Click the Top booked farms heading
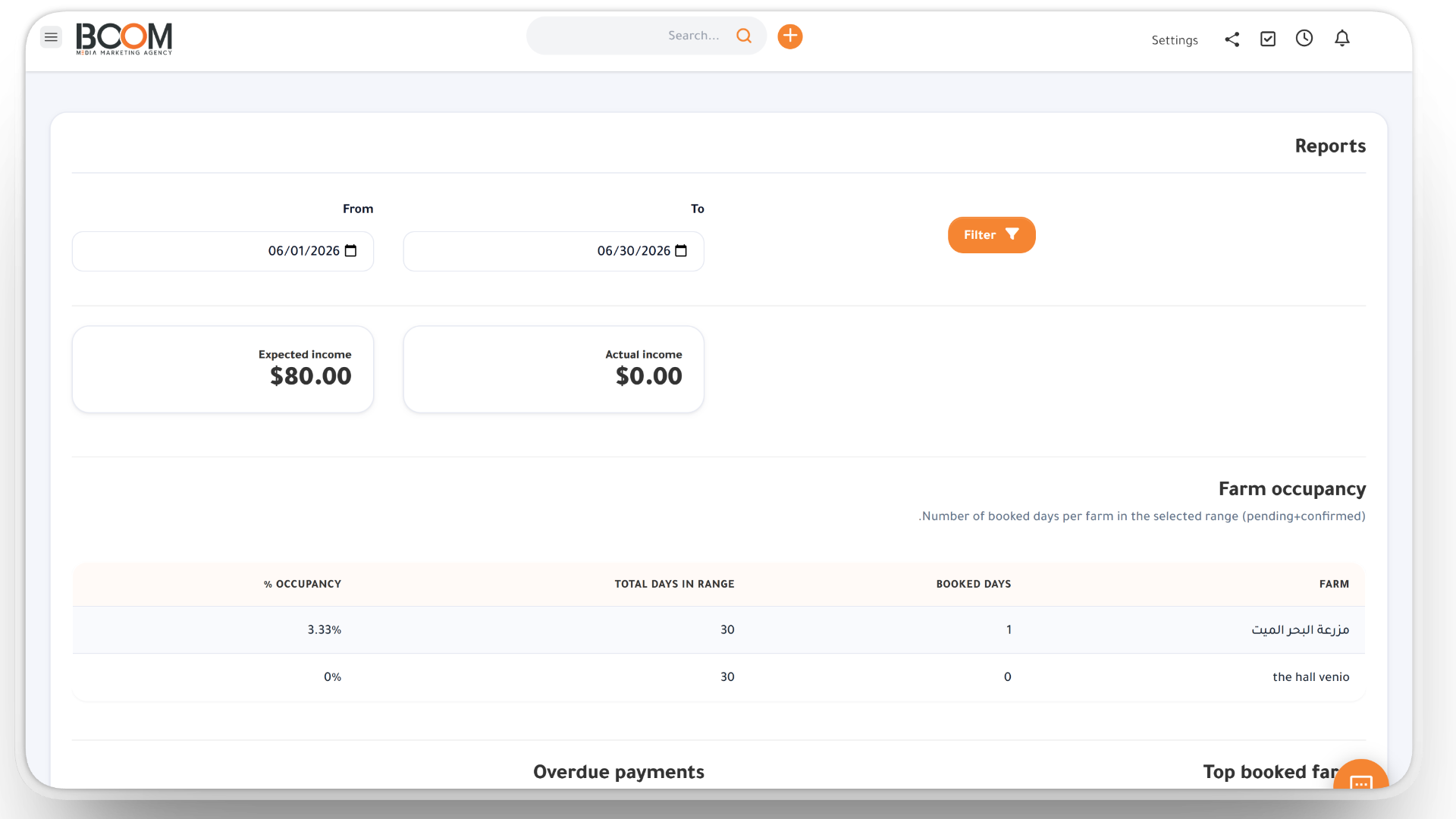The height and width of the screenshot is (819, 1456). pyautogui.click(x=1271, y=772)
